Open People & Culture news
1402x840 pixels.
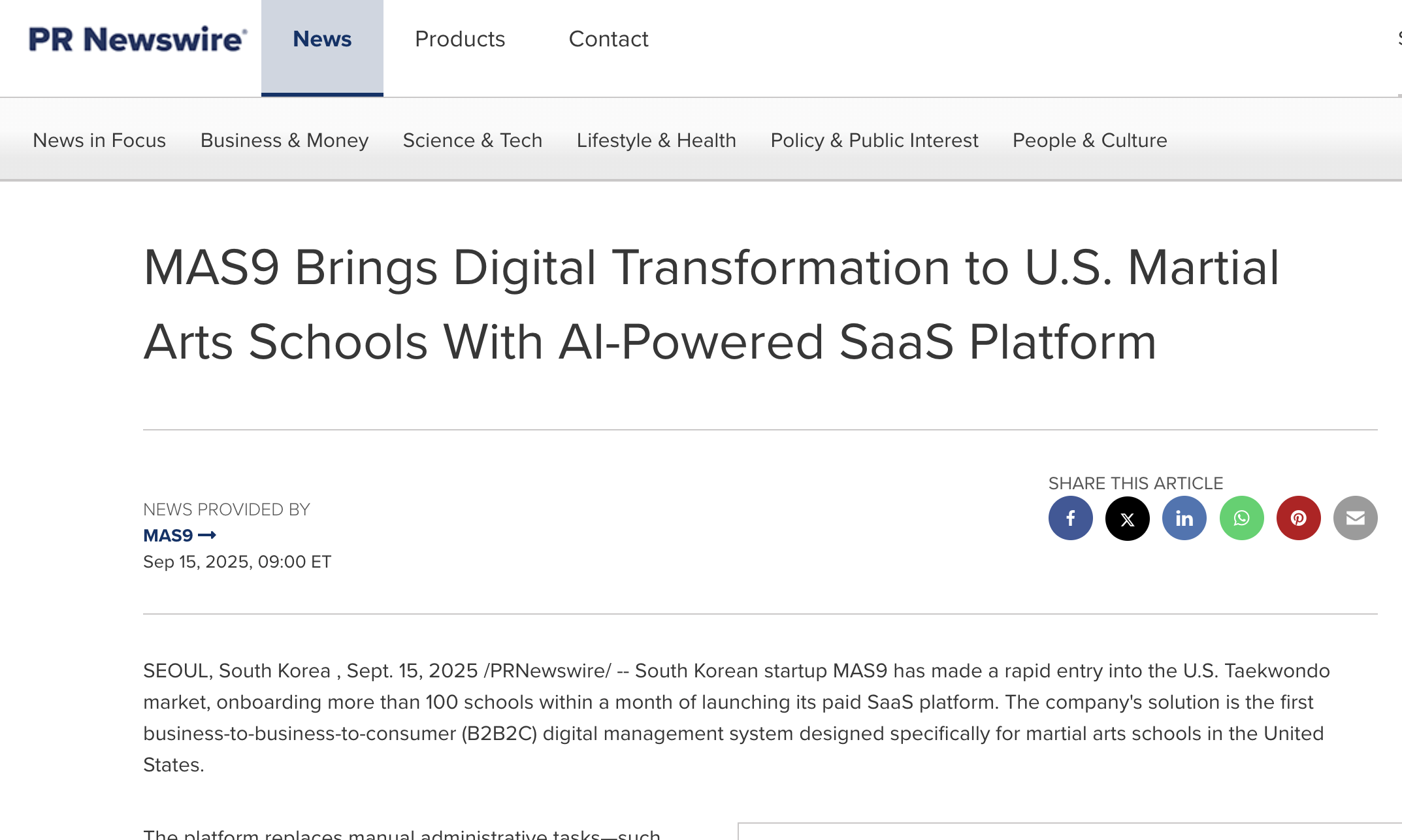1089,140
